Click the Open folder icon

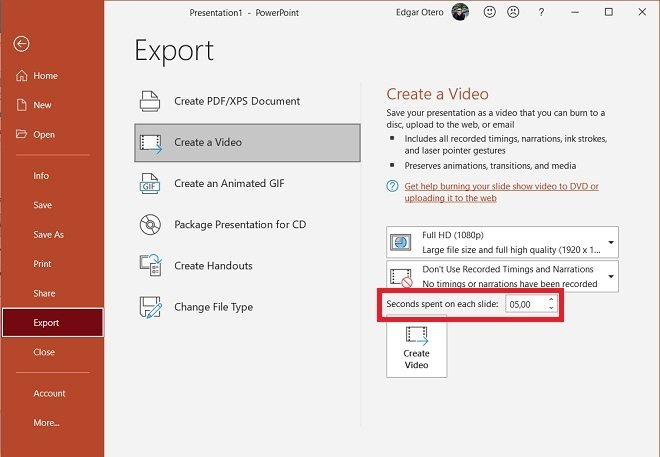click(x=21, y=134)
